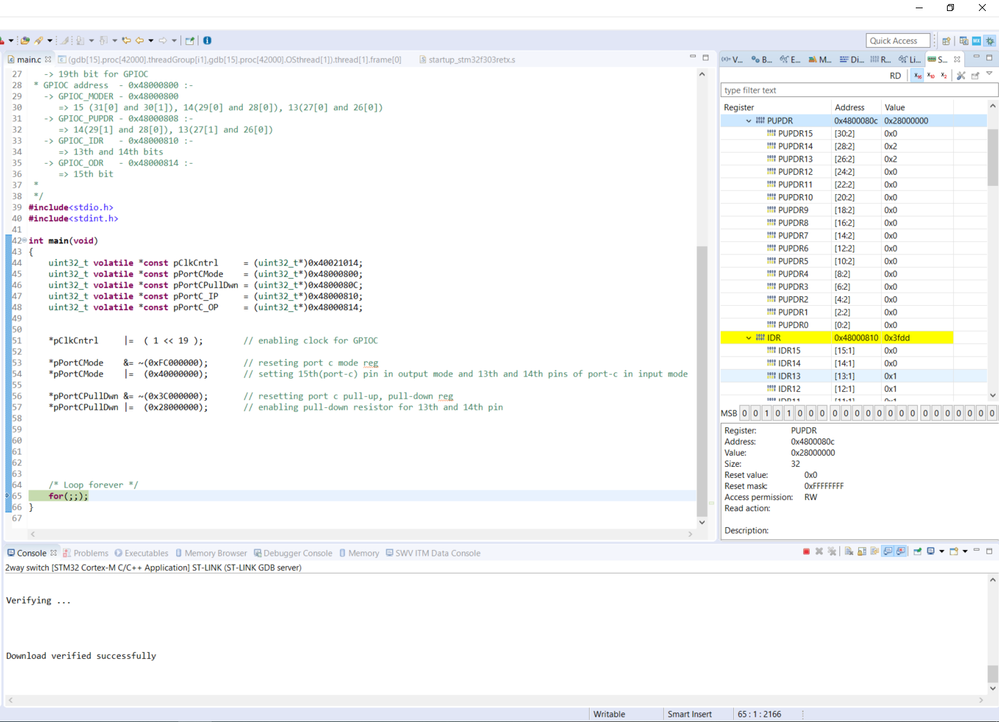Screen dimensions: 999x722
Task: Open the SFR view menu triangle
Action: 989,74
